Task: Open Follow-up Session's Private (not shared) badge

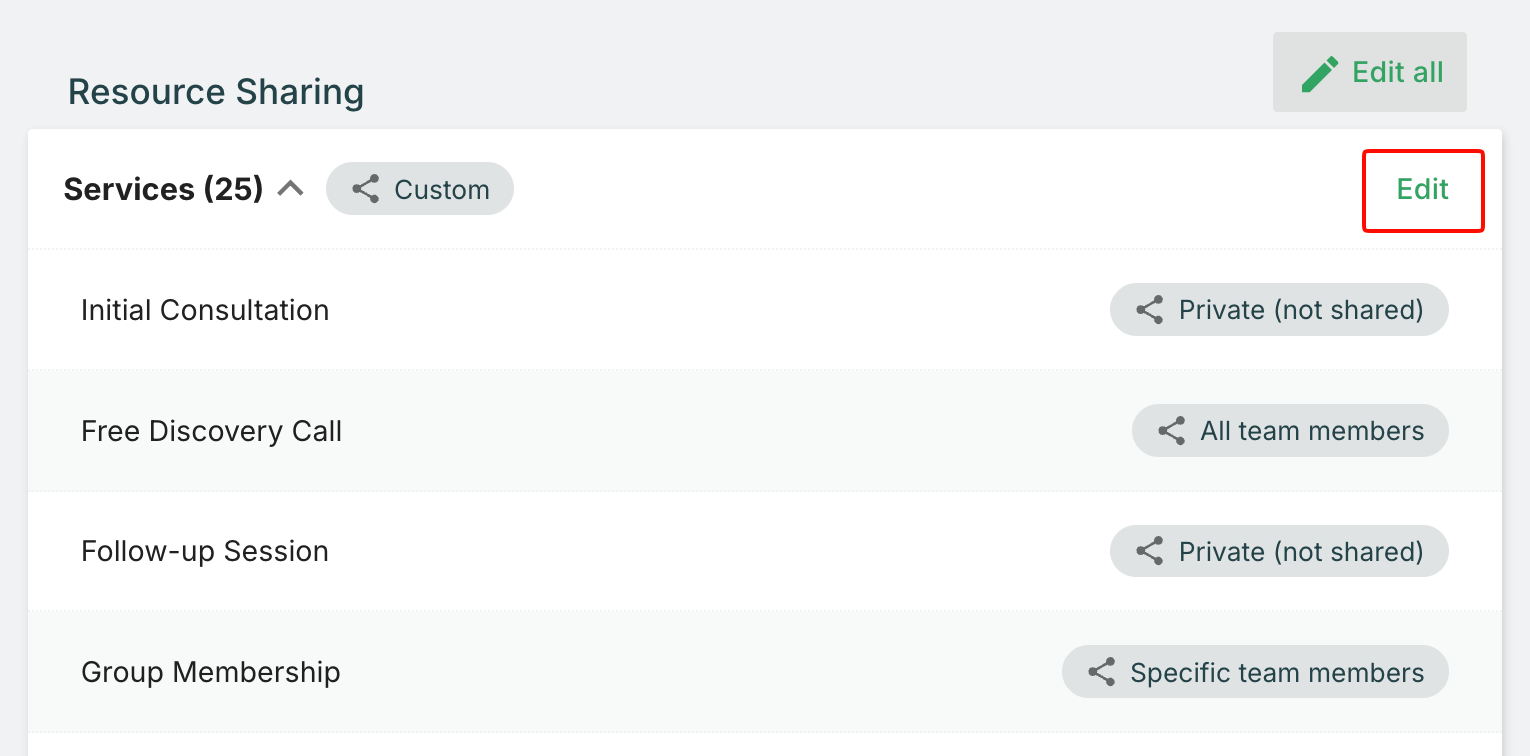Action: 1300,551
